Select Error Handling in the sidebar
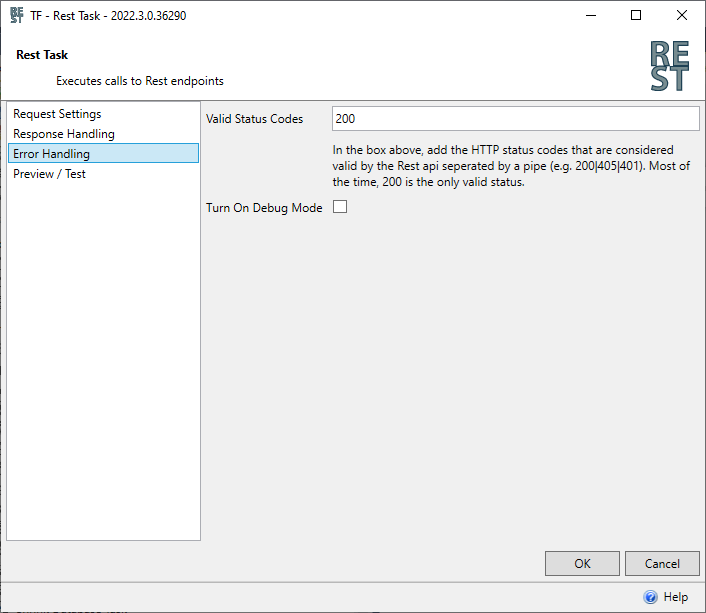This screenshot has height=613, width=706. (103, 154)
